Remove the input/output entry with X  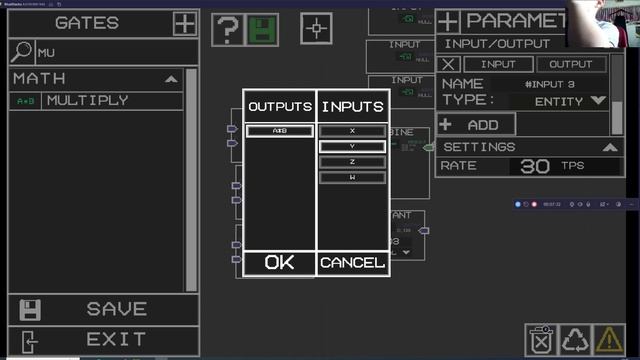448,64
